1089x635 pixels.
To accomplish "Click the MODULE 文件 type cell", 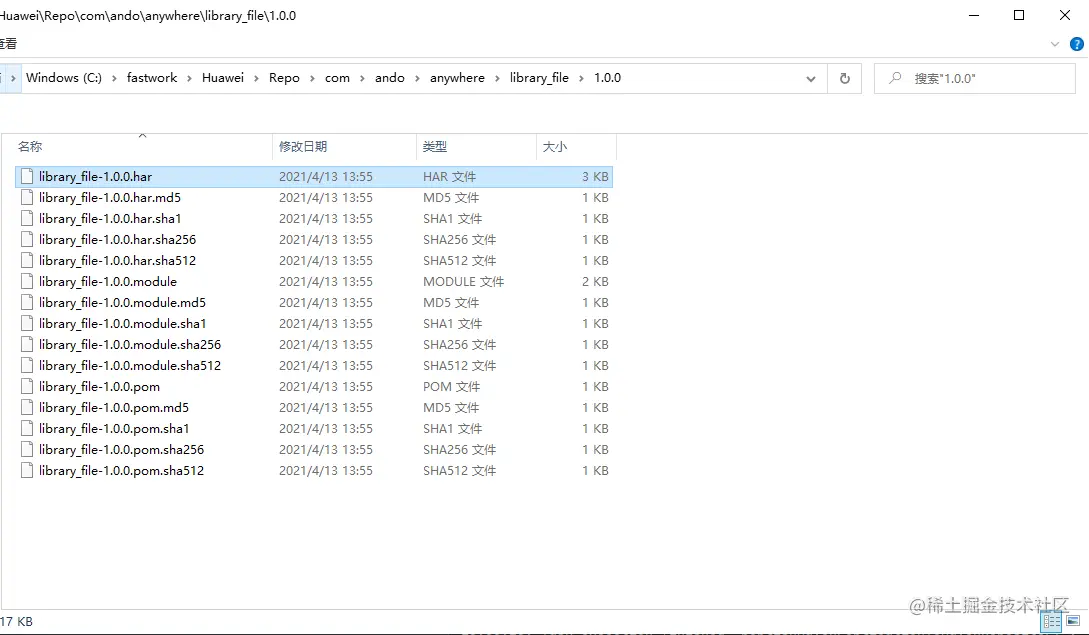I will coord(463,281).
